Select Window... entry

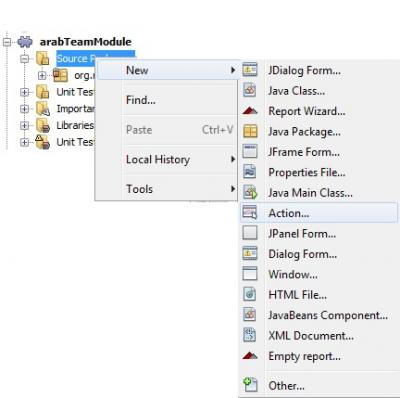click(319, 274)
